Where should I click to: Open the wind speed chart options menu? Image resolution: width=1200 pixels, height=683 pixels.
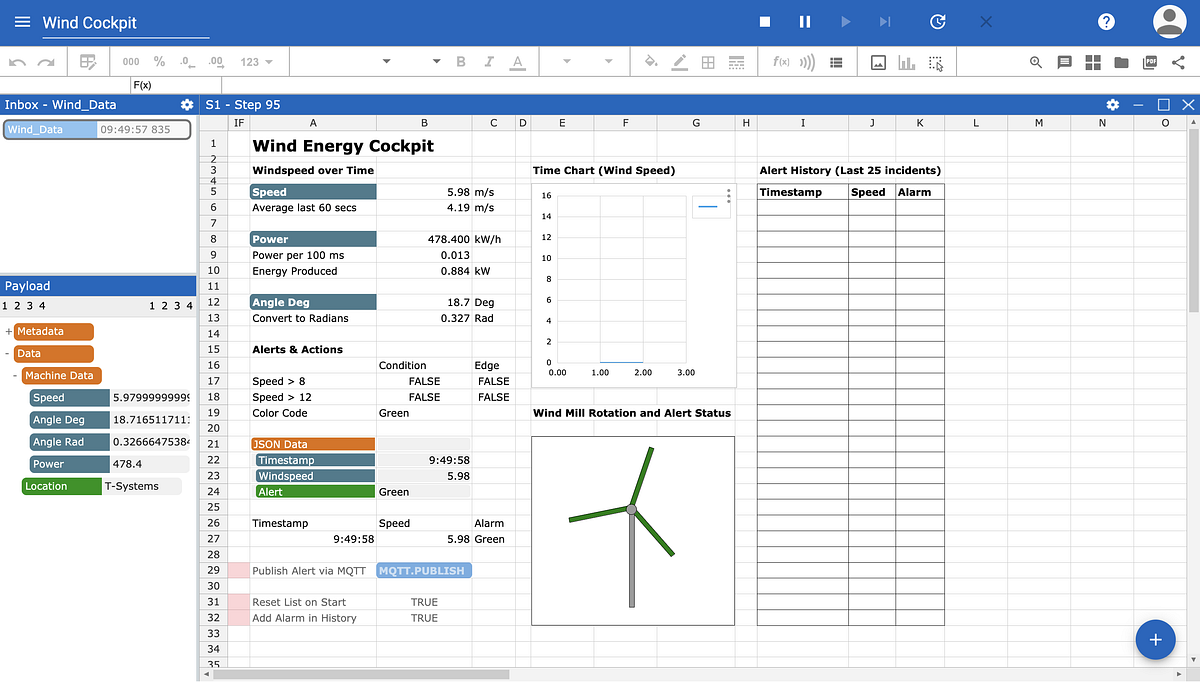point(729,195)
